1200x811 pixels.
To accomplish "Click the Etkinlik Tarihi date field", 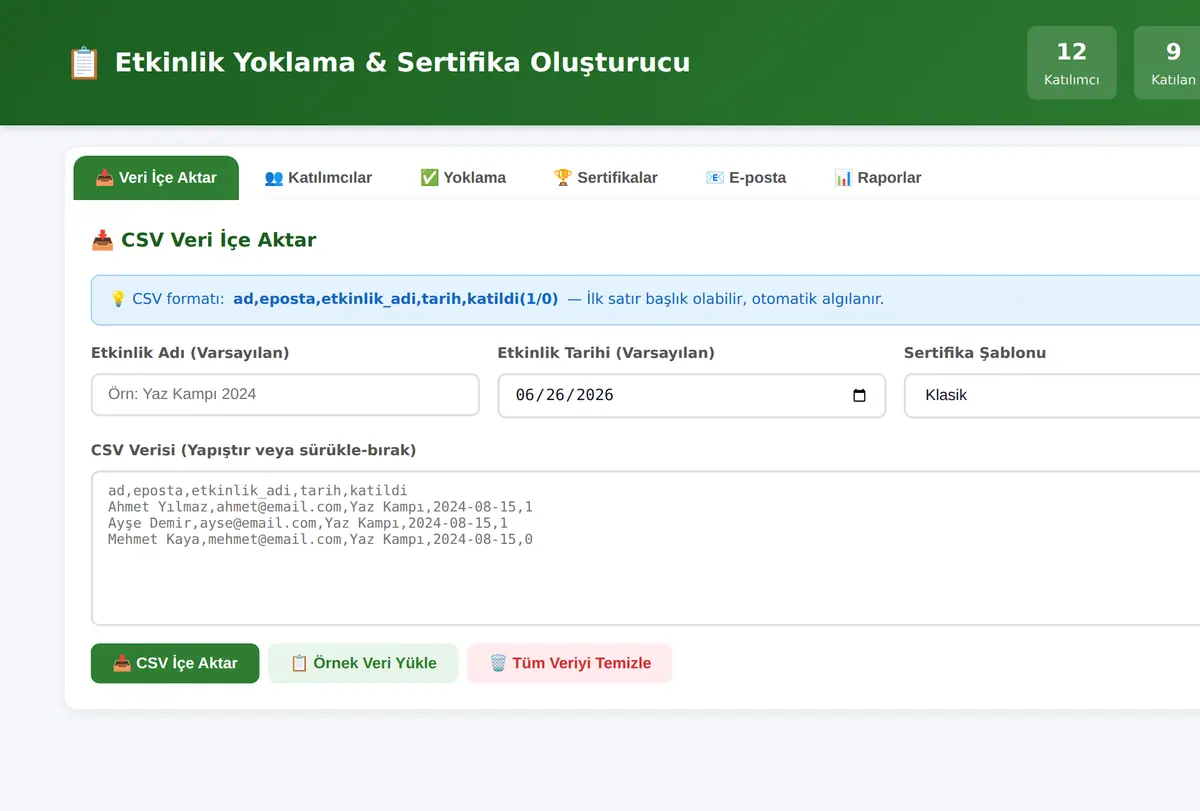I will coord(691,395).
